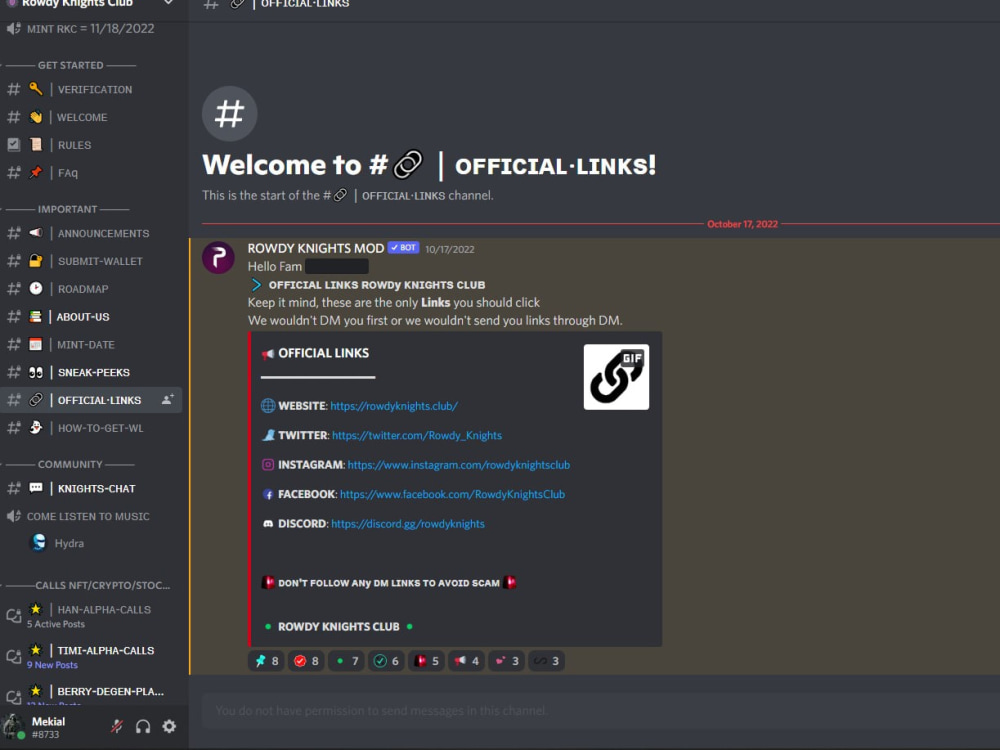Click the MINT RKC voice channel
Screen dimensions: 1000x750
point(91,29)
